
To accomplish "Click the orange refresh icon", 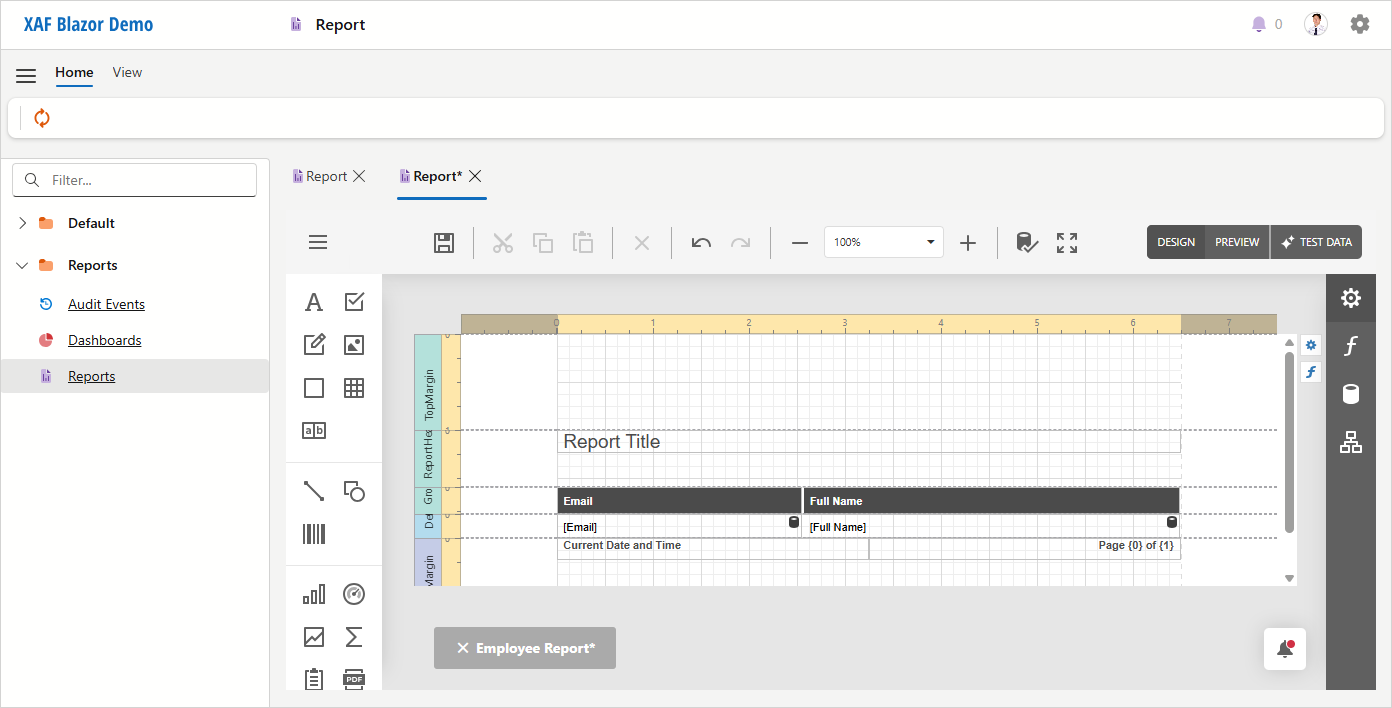I will (x=42, y=118).
